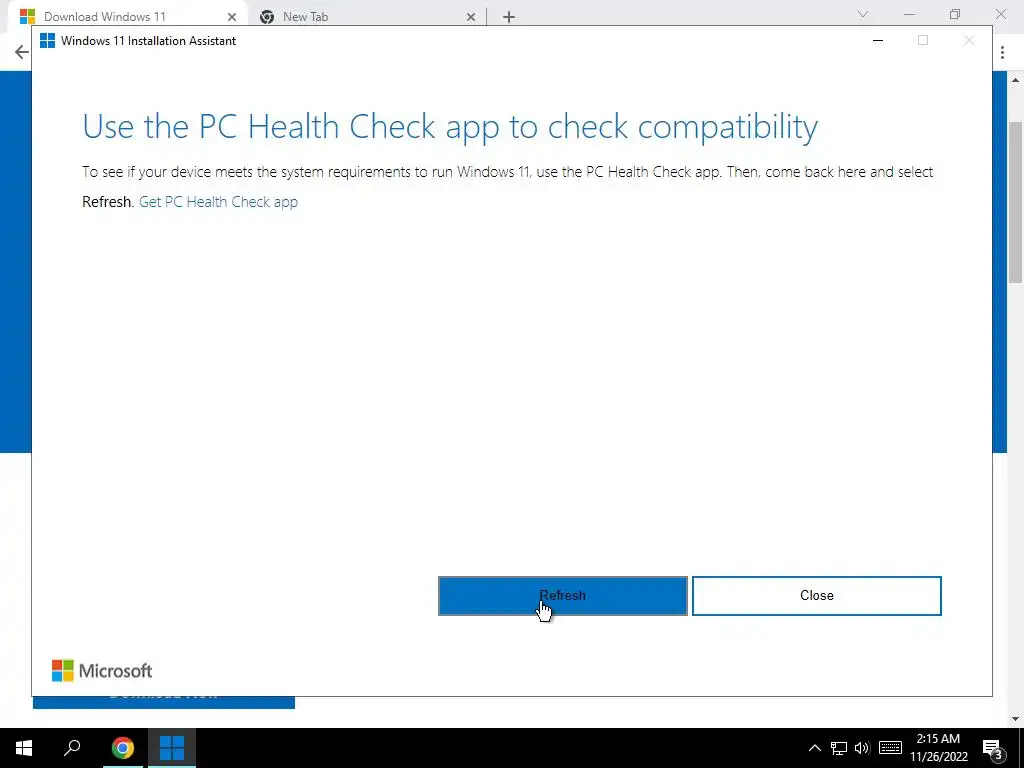Minimize the Chrome browser window
Image resolution: width=1024 pixels, height=768 pixels.
click(908, 14)
